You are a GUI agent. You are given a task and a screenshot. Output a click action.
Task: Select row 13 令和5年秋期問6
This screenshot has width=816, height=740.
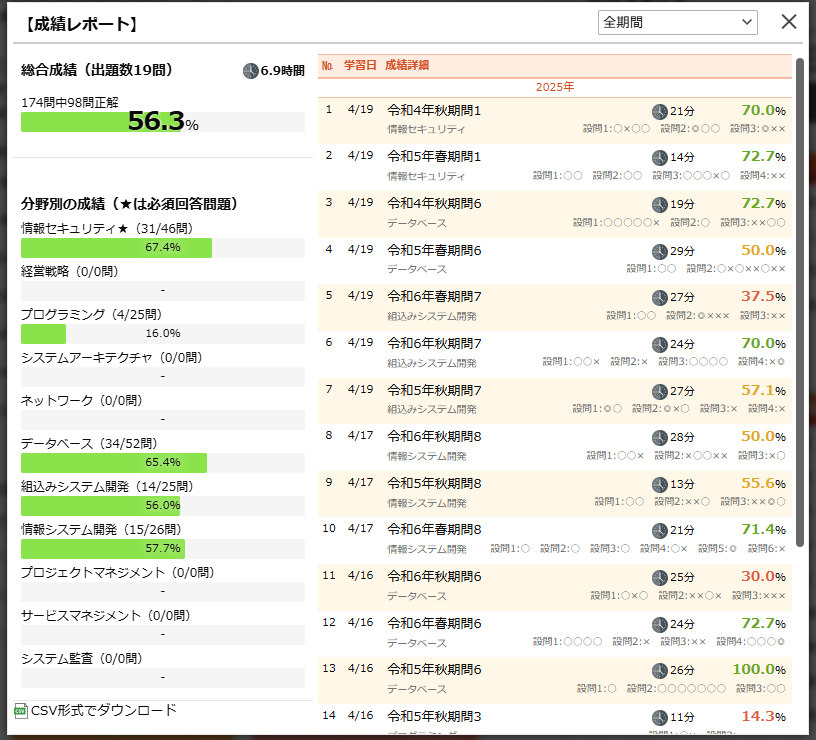coord(555,680)
